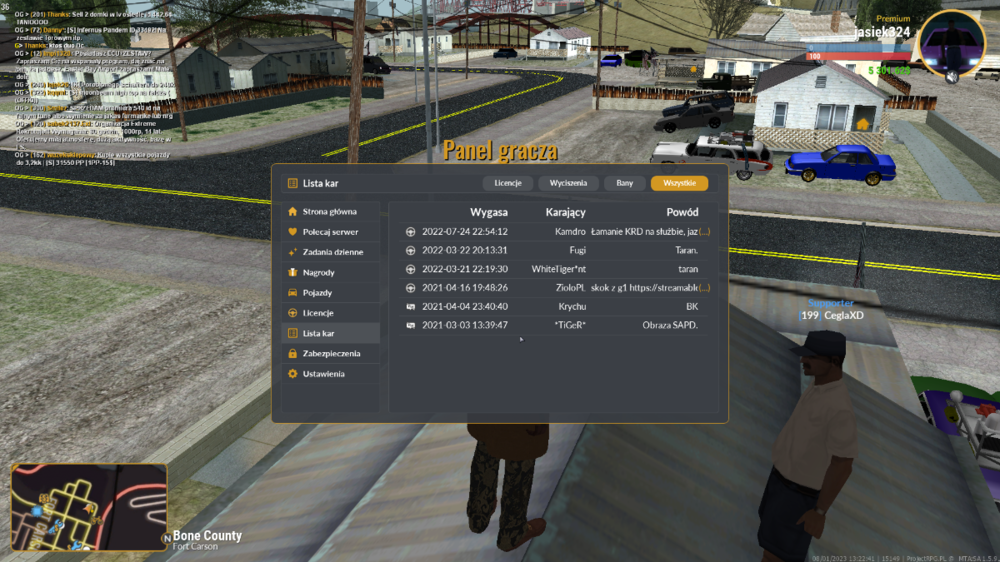Screen dimensions: 1000x562
Task: Select the date 2021-03-03 13:39:47
Action: (465, 325)
